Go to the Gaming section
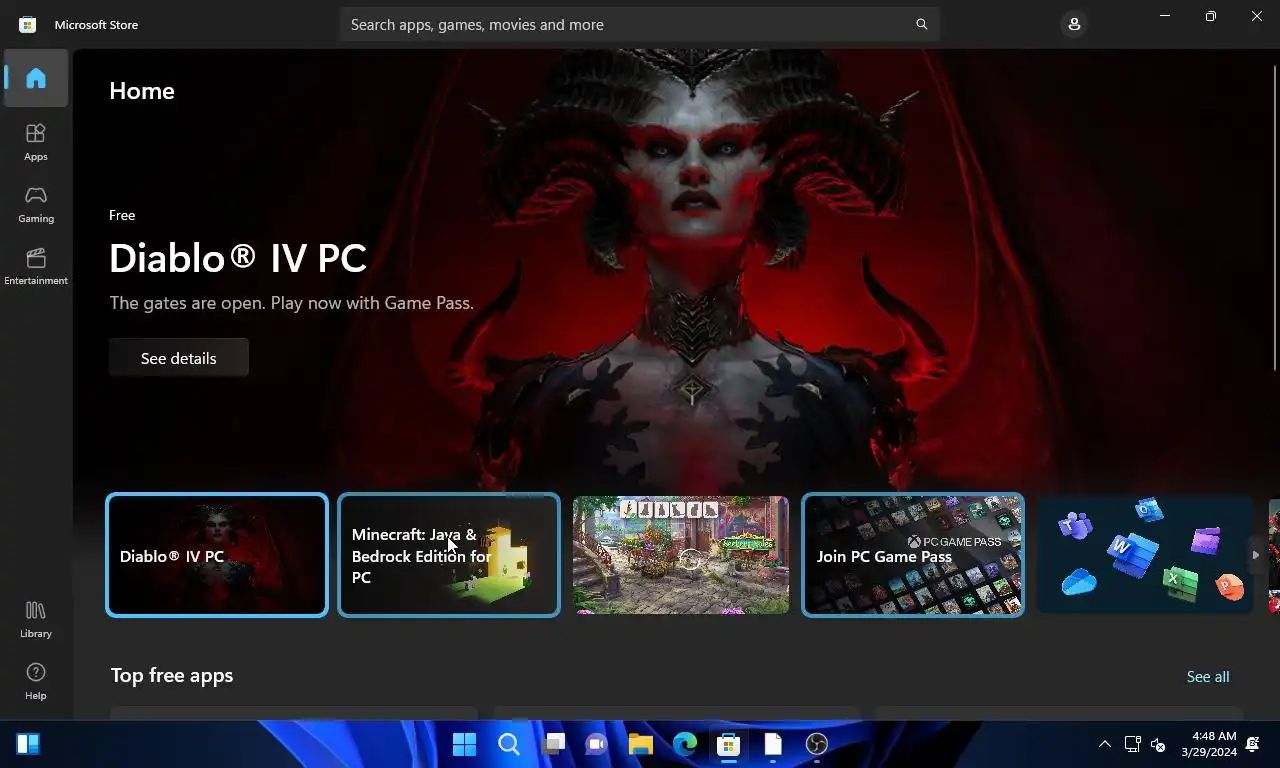The width and height of the screenshot is (1280, 768). tap(36, 204)
